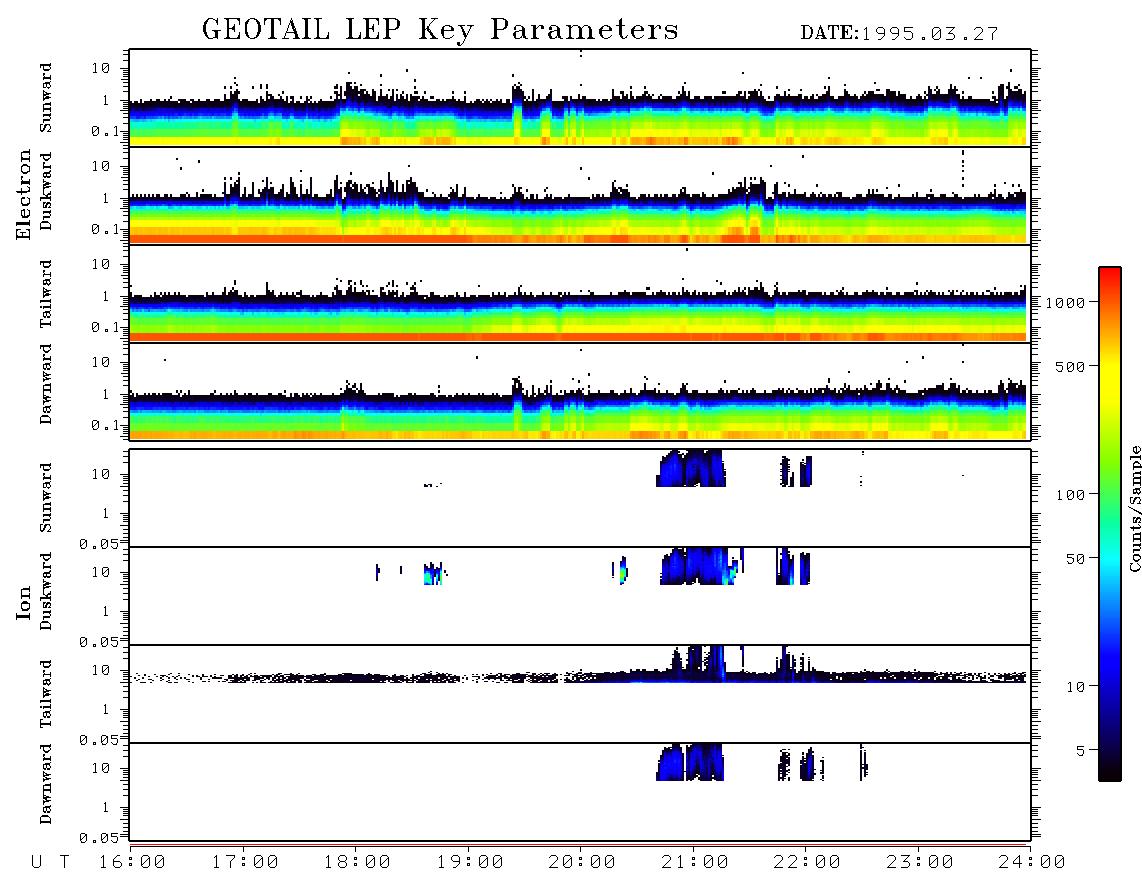Click the 21:00 time axis label
Viewport: 1142px width, 880px height.
(695, 862)
